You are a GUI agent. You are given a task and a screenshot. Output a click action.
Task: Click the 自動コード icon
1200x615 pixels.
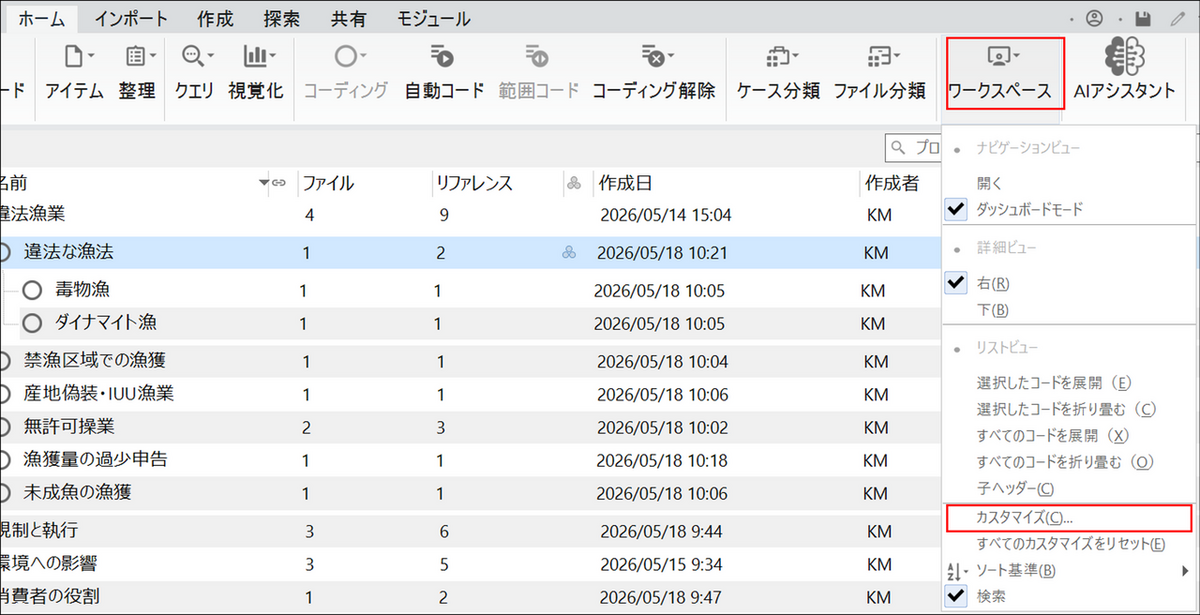tap(442, 56)
